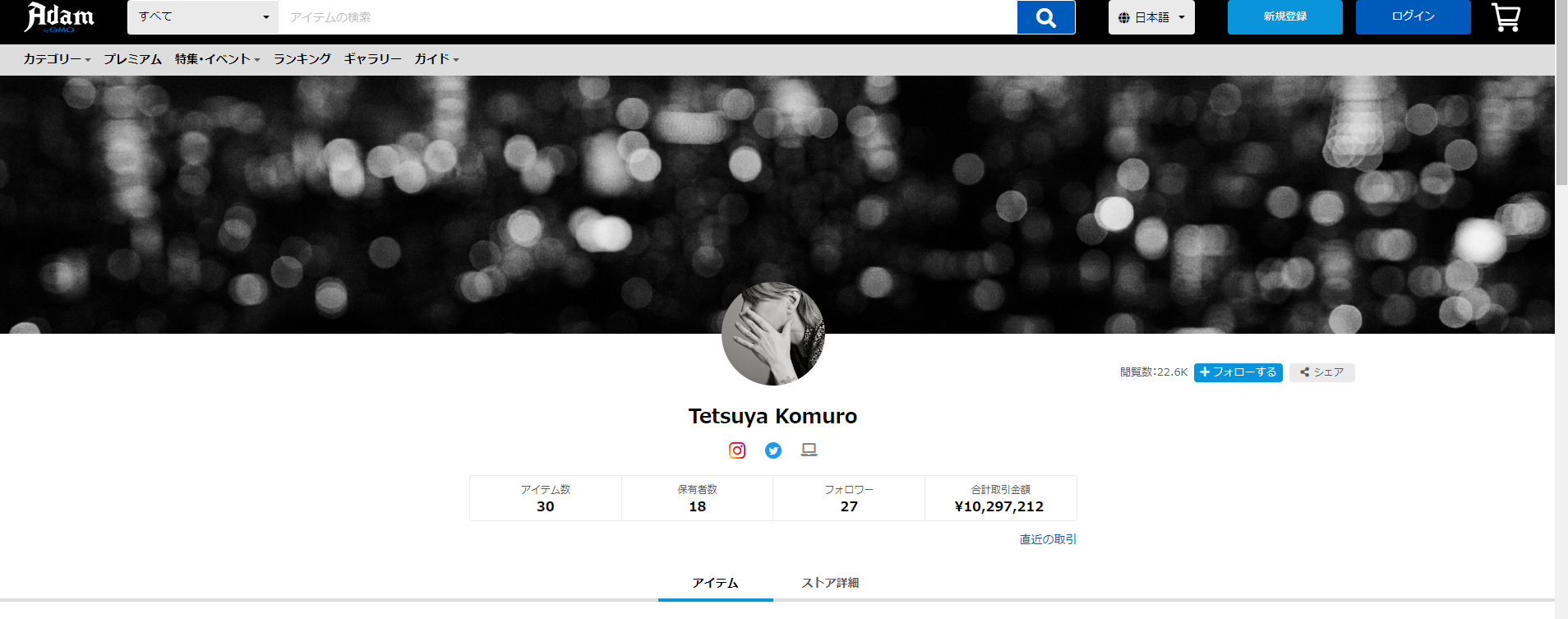This screenshot has height=619, width=1568.
Task: Expand the 特集・イベント menu
Action: click(217, 59)
